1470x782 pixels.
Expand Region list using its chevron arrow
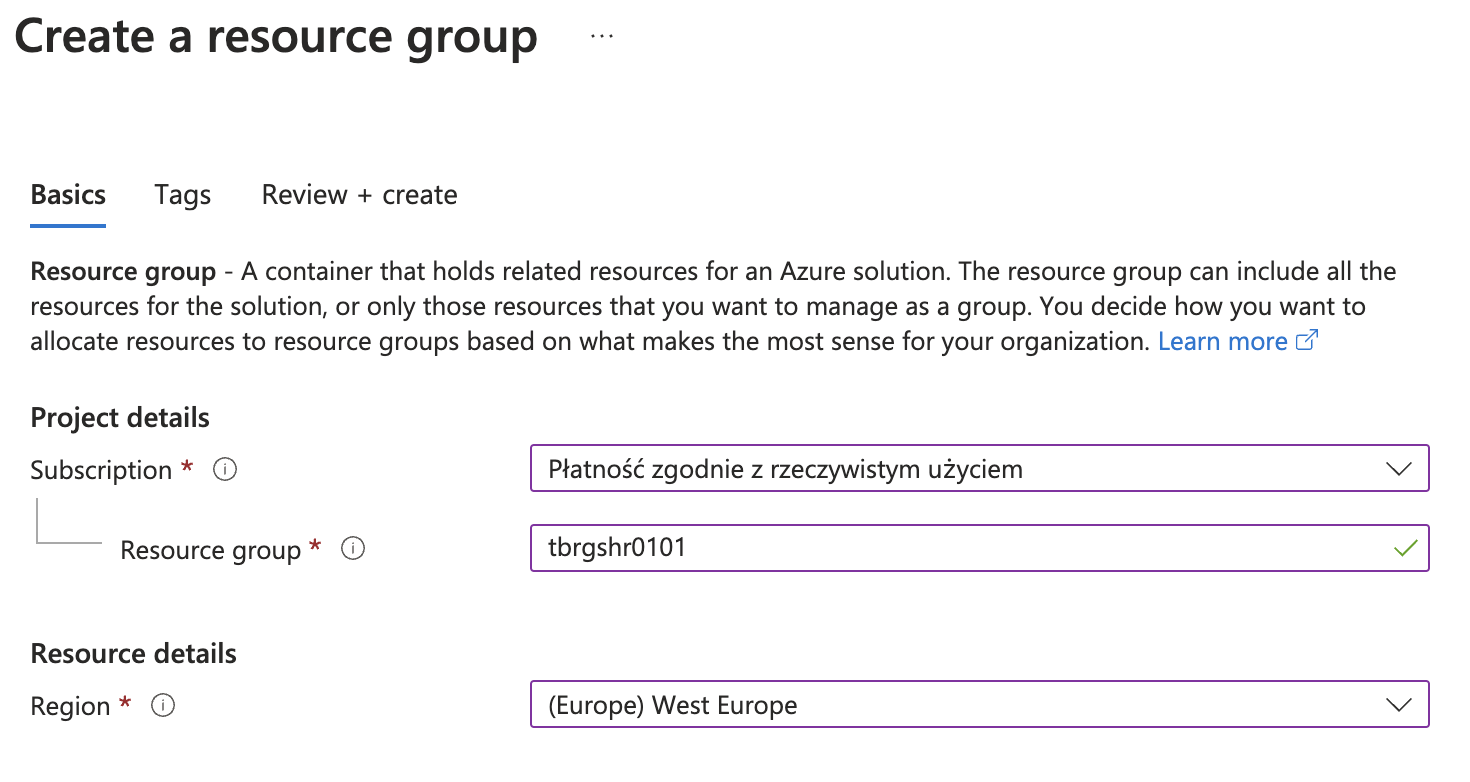(1399, 705)
